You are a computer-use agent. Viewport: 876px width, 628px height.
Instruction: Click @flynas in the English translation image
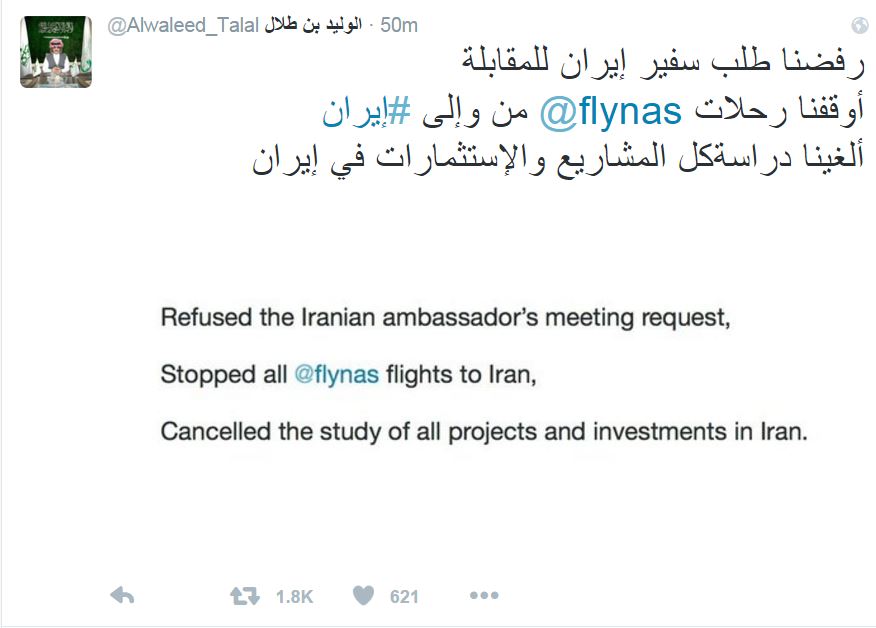click(x=337, y=376)
